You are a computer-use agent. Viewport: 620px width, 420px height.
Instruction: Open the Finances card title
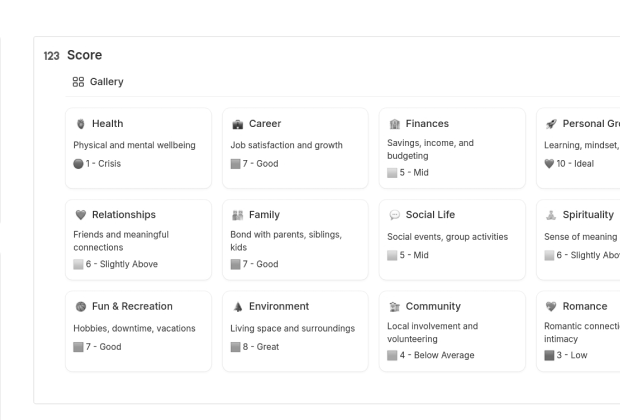(x=427, y=124)
